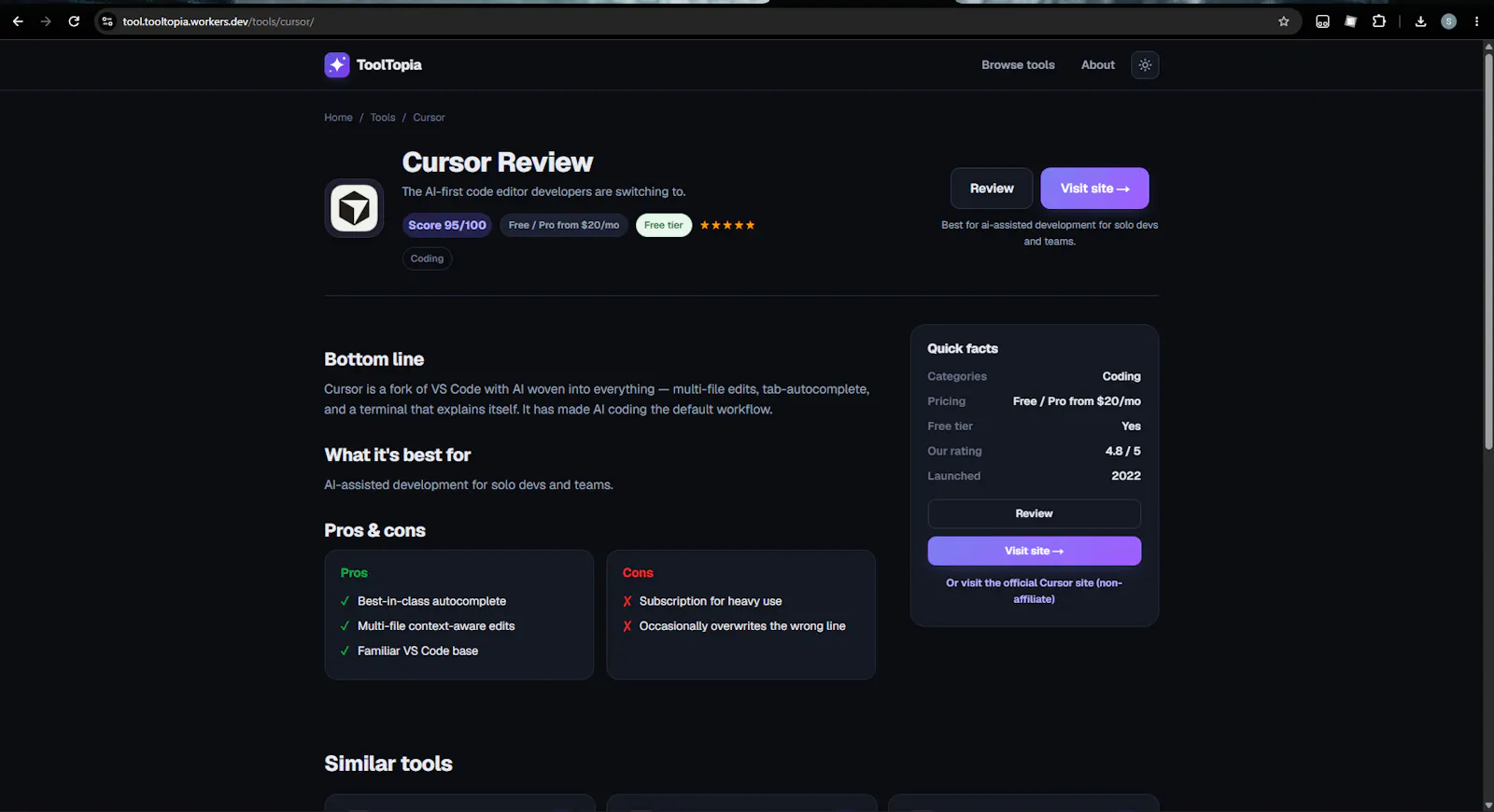Viewport: 1494px width, 812px height.
Task: Go to Tools breadcrumb
Action: [x=383, y=118]
